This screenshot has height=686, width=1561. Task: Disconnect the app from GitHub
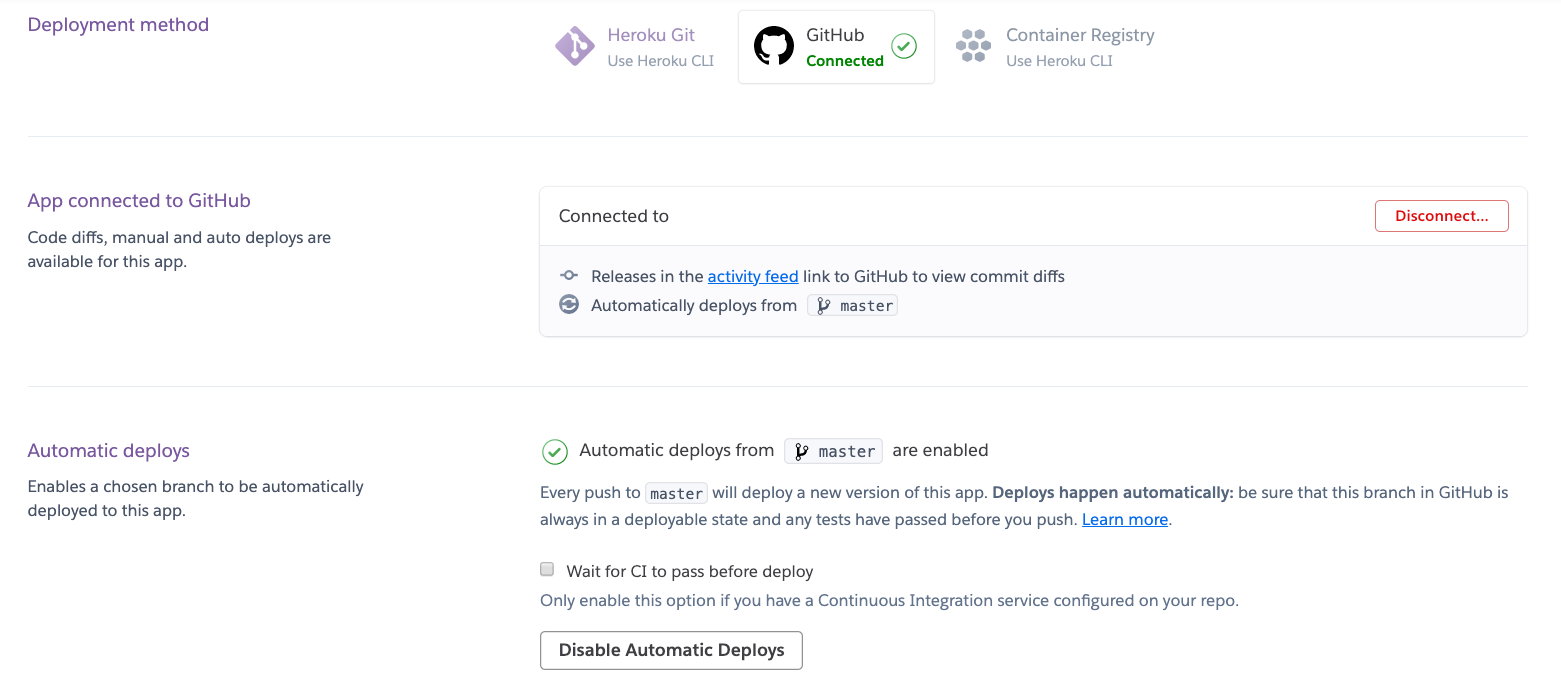tap(1442, 216)
